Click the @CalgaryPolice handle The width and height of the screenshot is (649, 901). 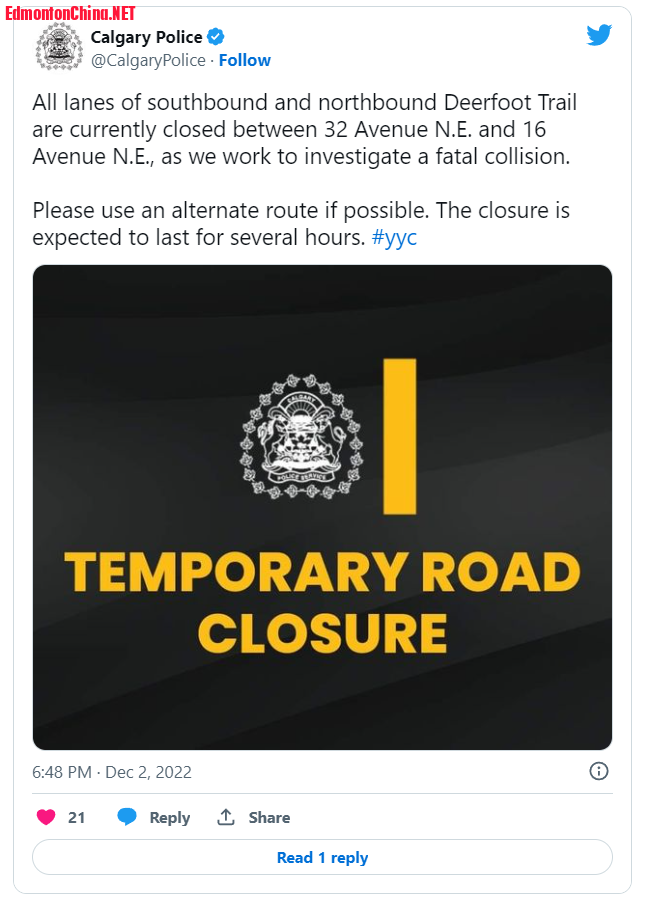pos(148,60)
